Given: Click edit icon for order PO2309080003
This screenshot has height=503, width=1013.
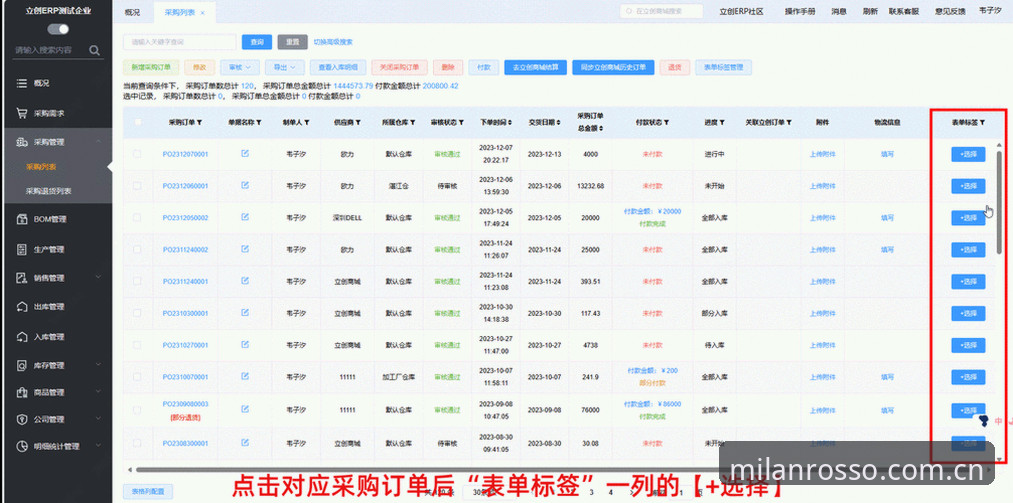Looking at the screenshot, I should [x=245, y=409].
